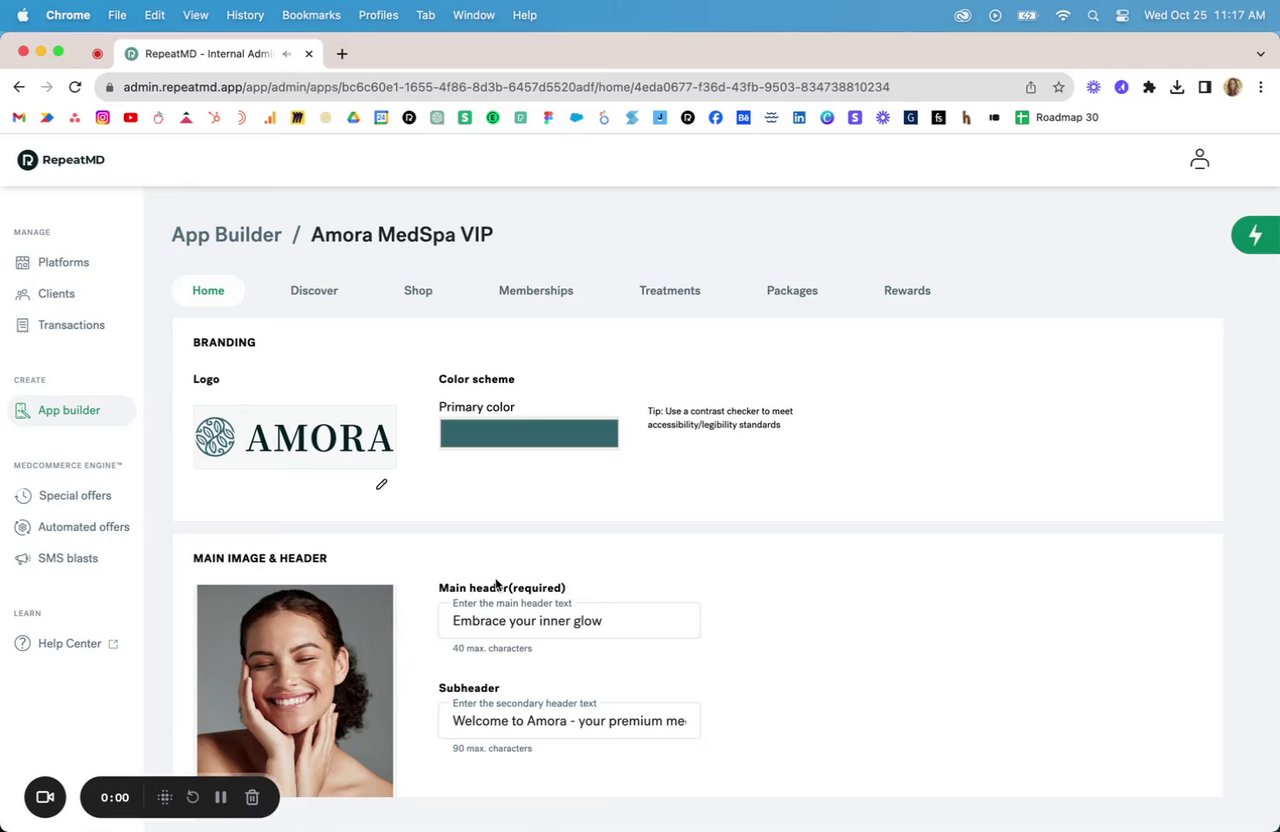Open the Roadmap 30 bookmark

(1057, 117)
